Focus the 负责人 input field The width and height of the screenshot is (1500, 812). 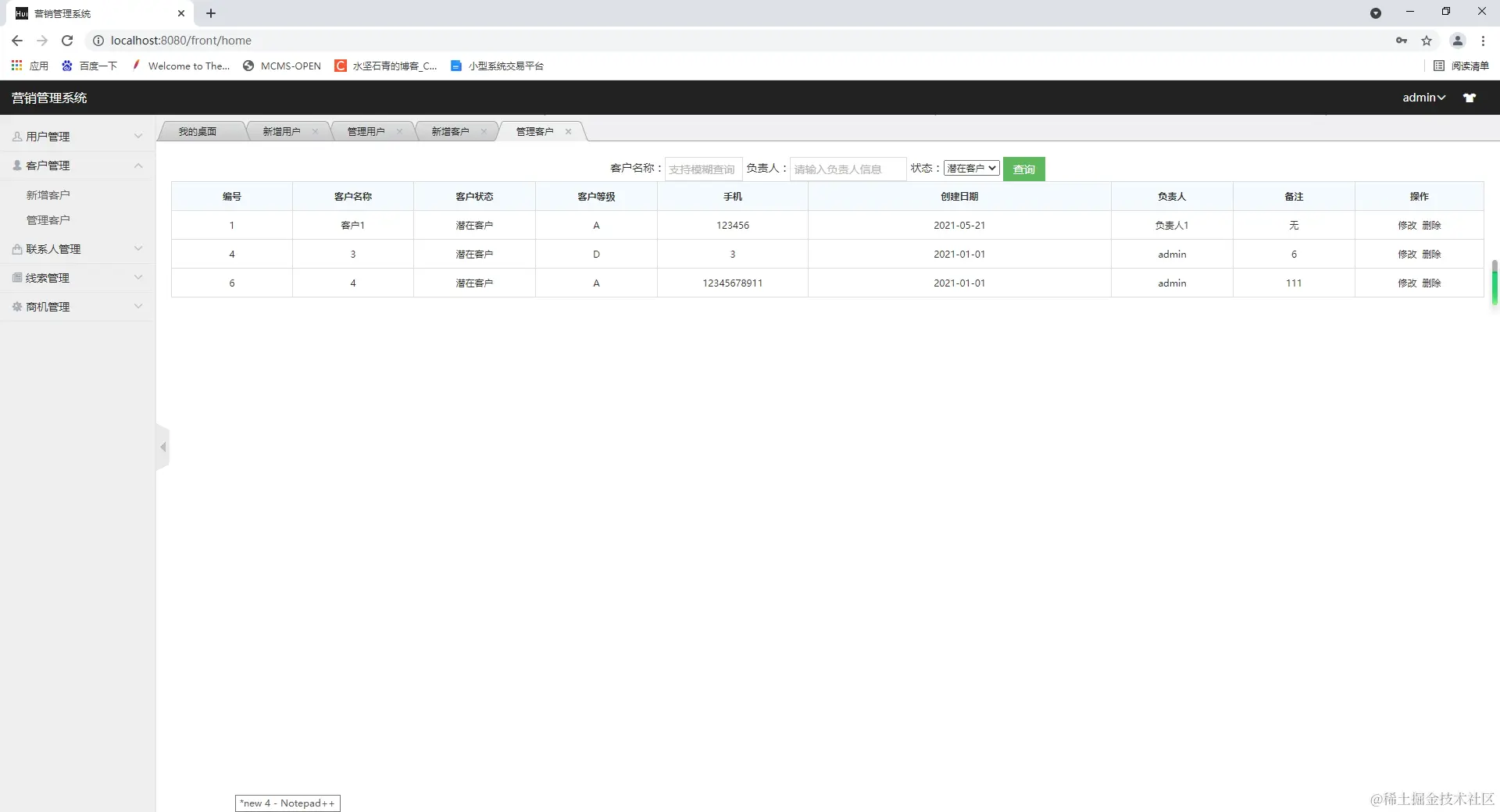(x=848, y=169)
